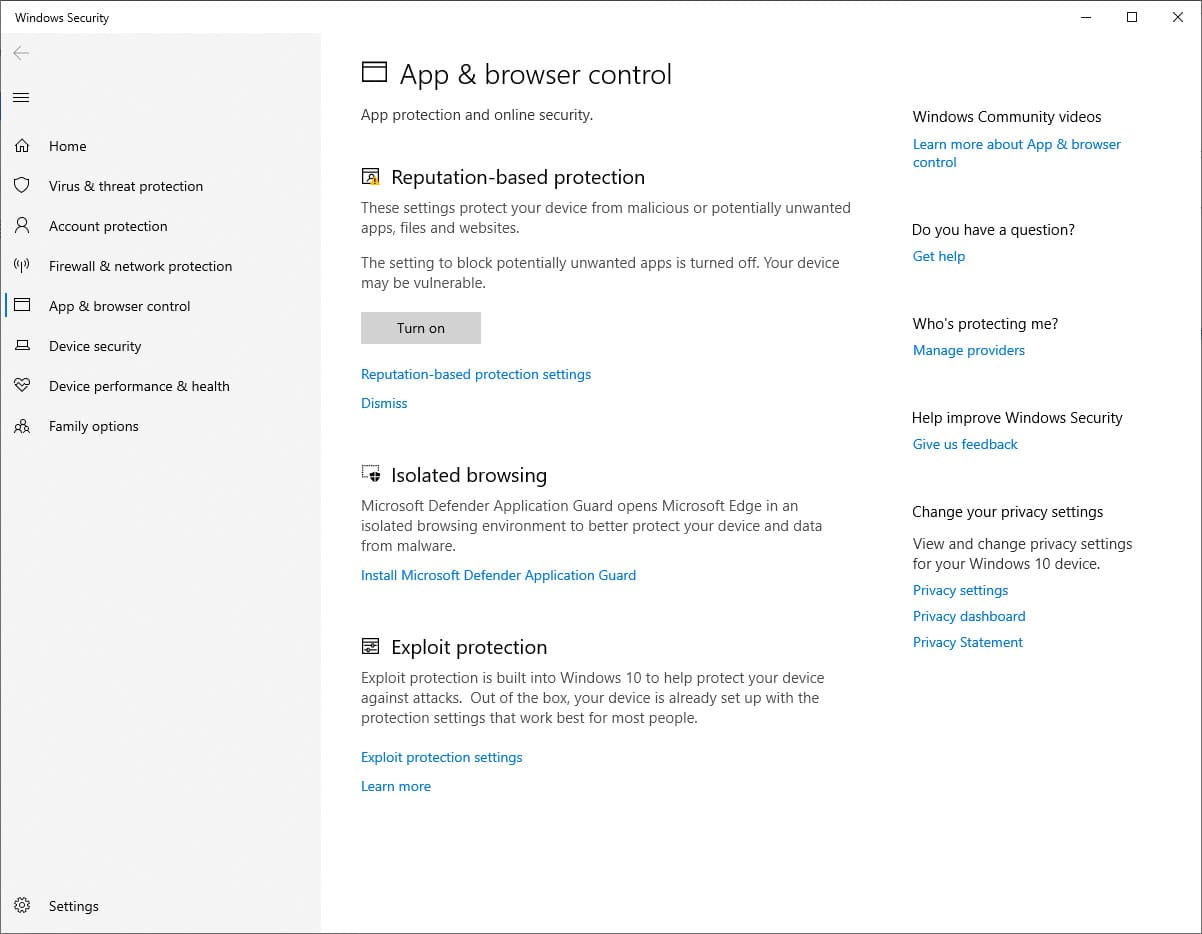Open Account protection section
1202x934 pixels.
click(x=108, y=226)
